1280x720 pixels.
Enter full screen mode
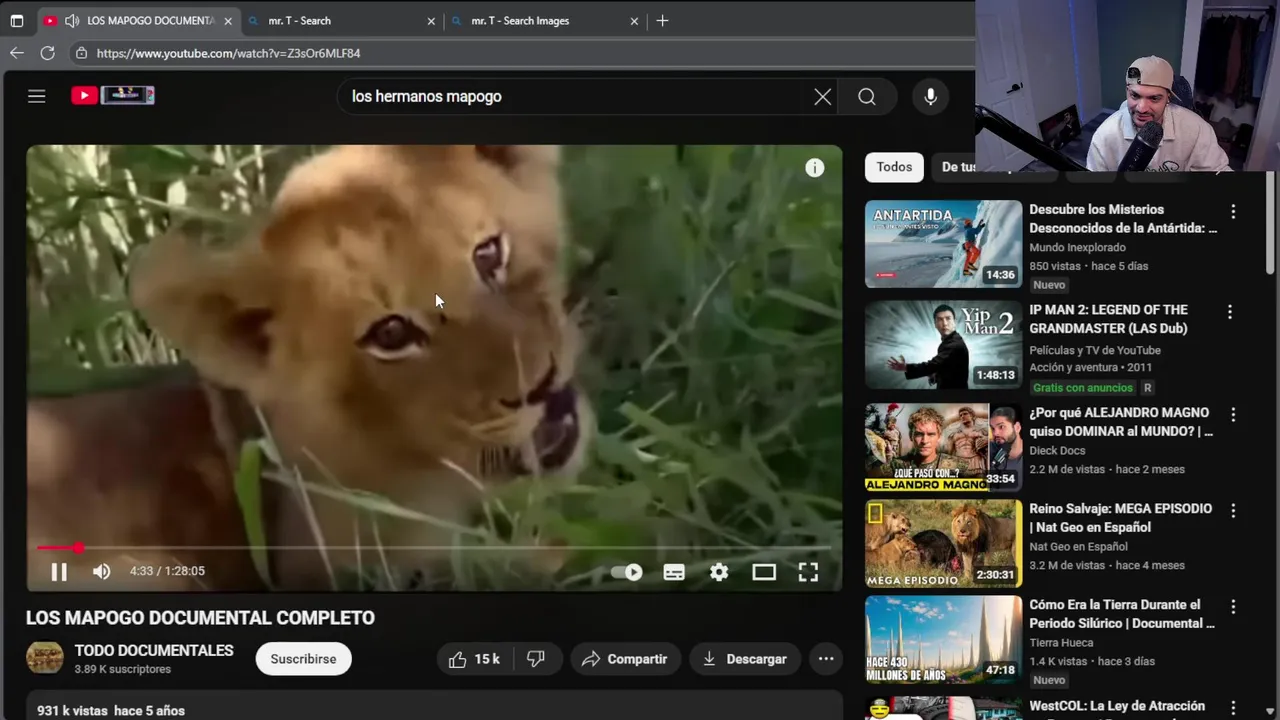(x=808, y=572)
